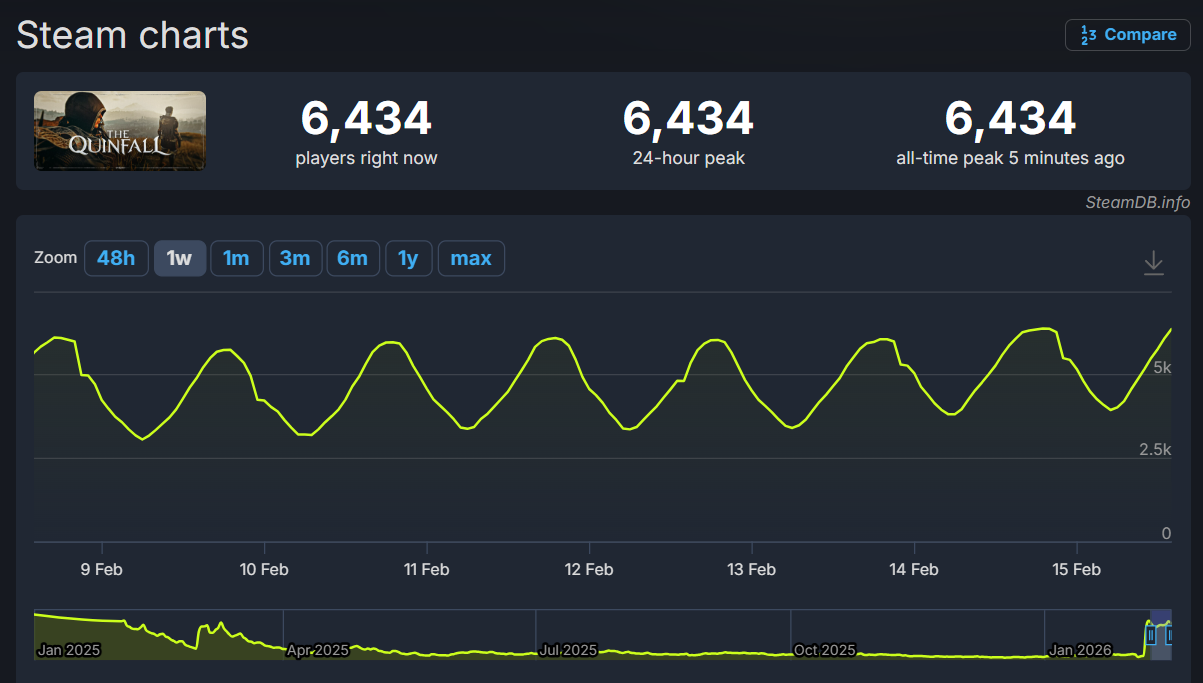Switch zoom to 3m
Viewport: 1203px width, 683px height.
click(x=294, y=259)
